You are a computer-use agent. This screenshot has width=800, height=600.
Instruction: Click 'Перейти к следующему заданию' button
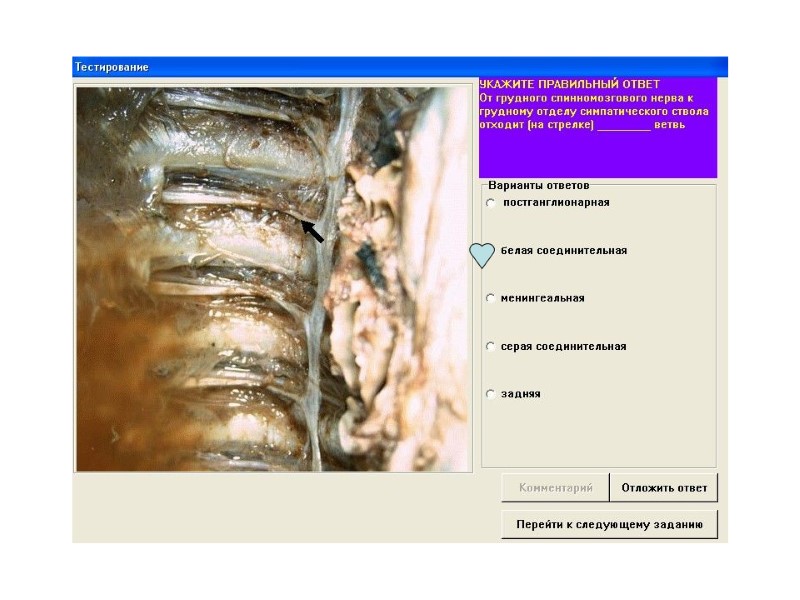pyautogui.click(x=610, y=524)
